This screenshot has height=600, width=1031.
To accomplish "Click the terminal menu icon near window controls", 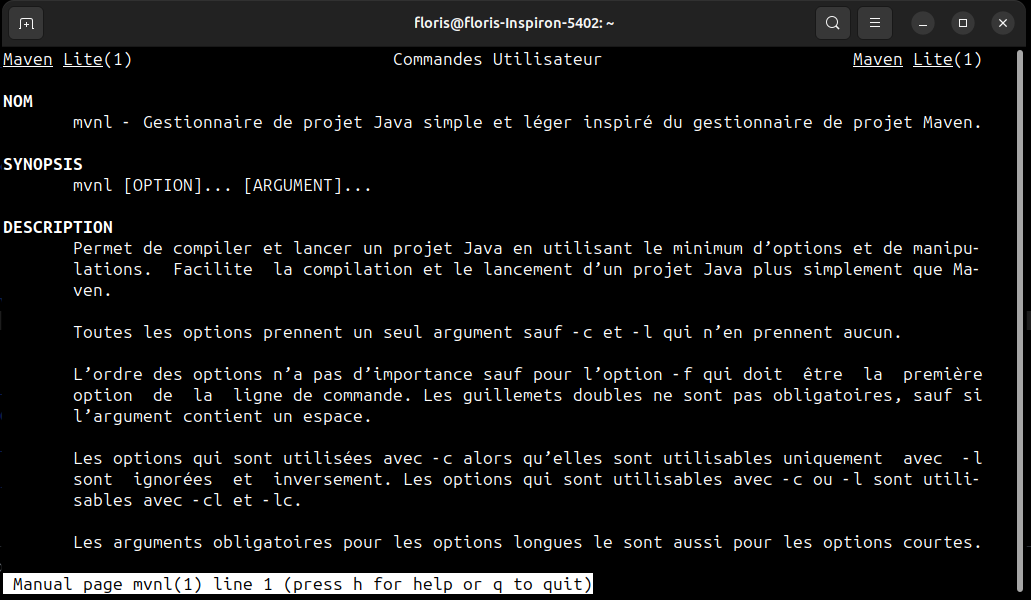I will [874, 22].
